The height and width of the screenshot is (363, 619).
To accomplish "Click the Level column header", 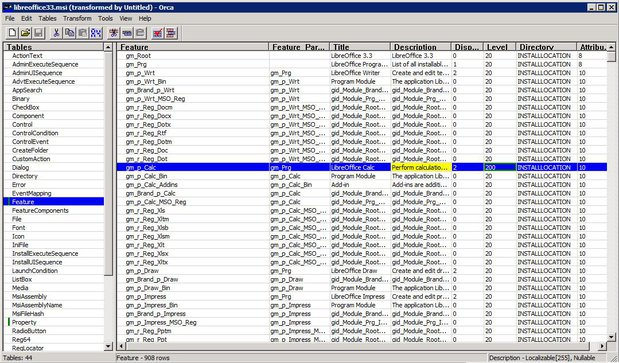I will pos(499,47).
